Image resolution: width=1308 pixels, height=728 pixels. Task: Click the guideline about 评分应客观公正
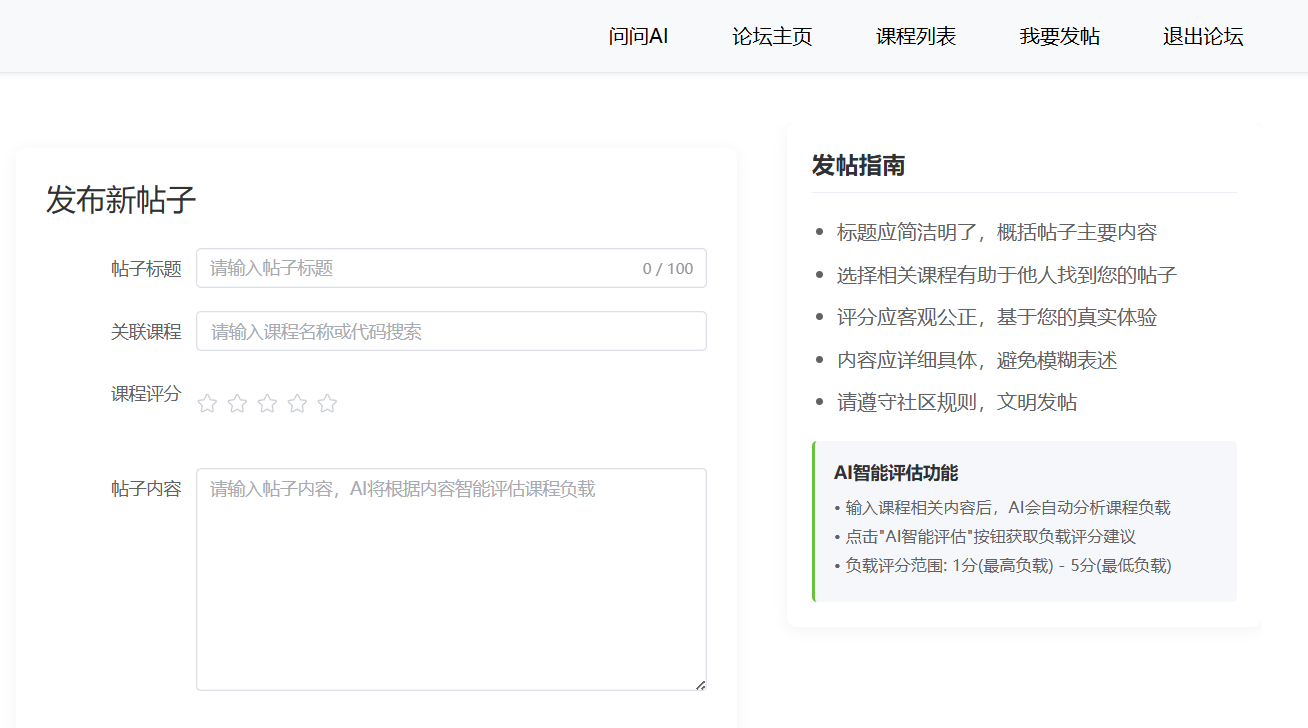[x=1000, y=317]
